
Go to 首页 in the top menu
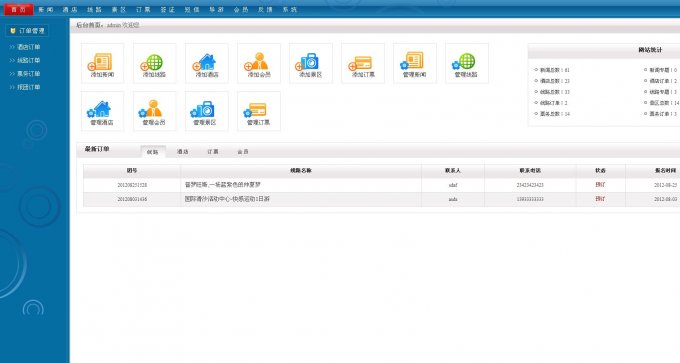18,9
